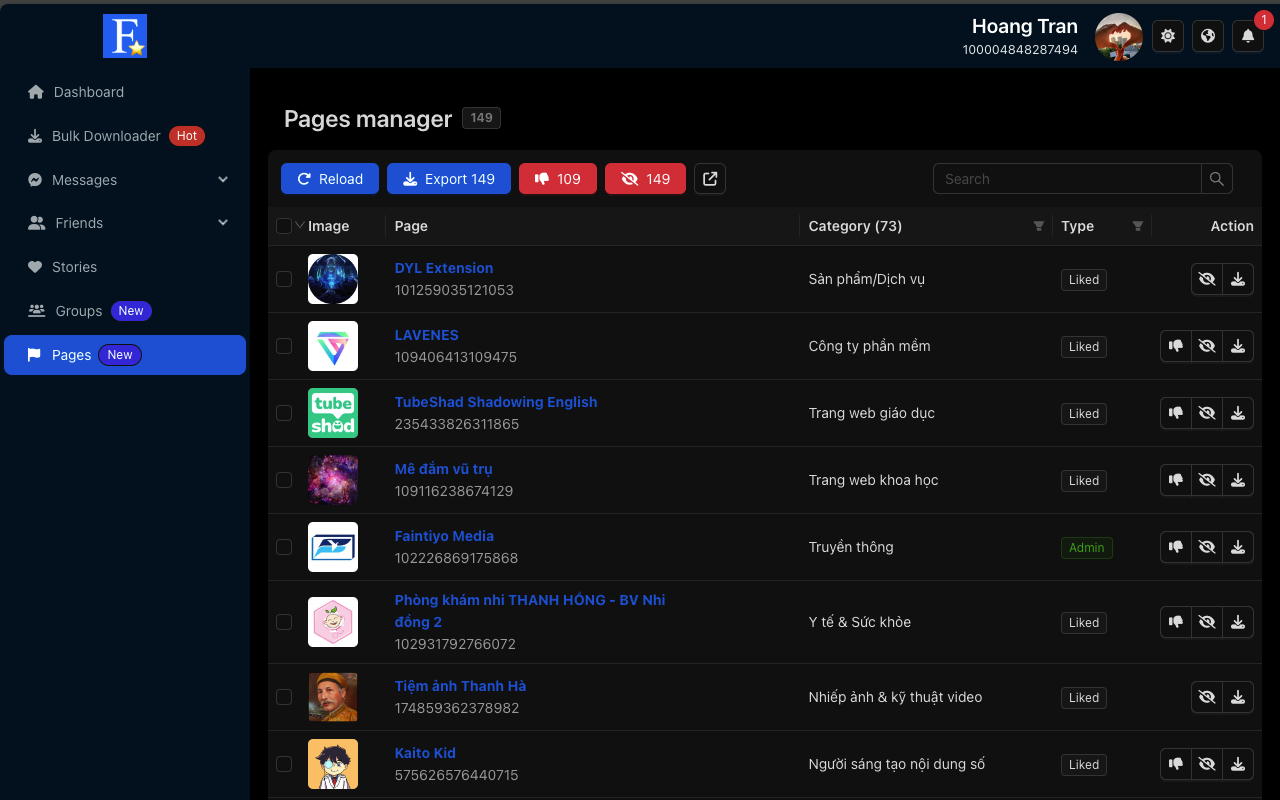Image resolution: width=1280 pixels, height=800 pixels.
Task: Click the open-in-new-window toolbar icon
Action: (710, 179)
